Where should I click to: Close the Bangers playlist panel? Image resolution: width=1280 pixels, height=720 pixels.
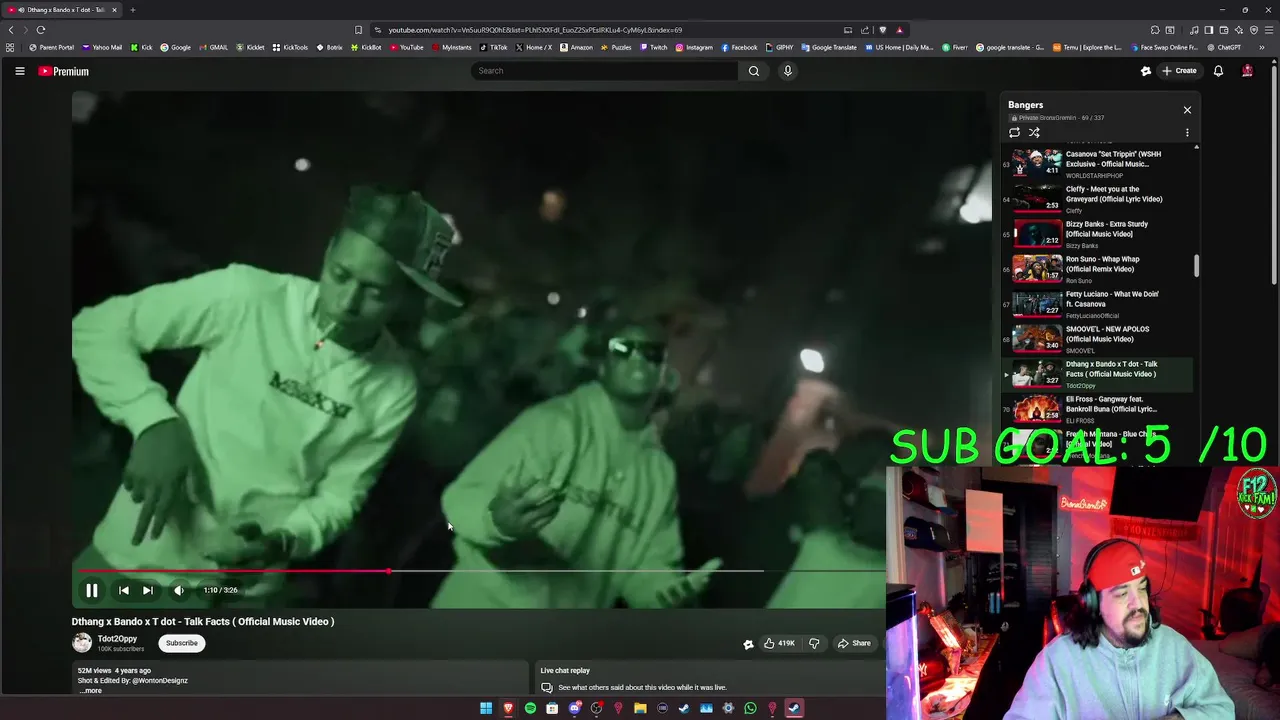click(x=1187, y=110)
